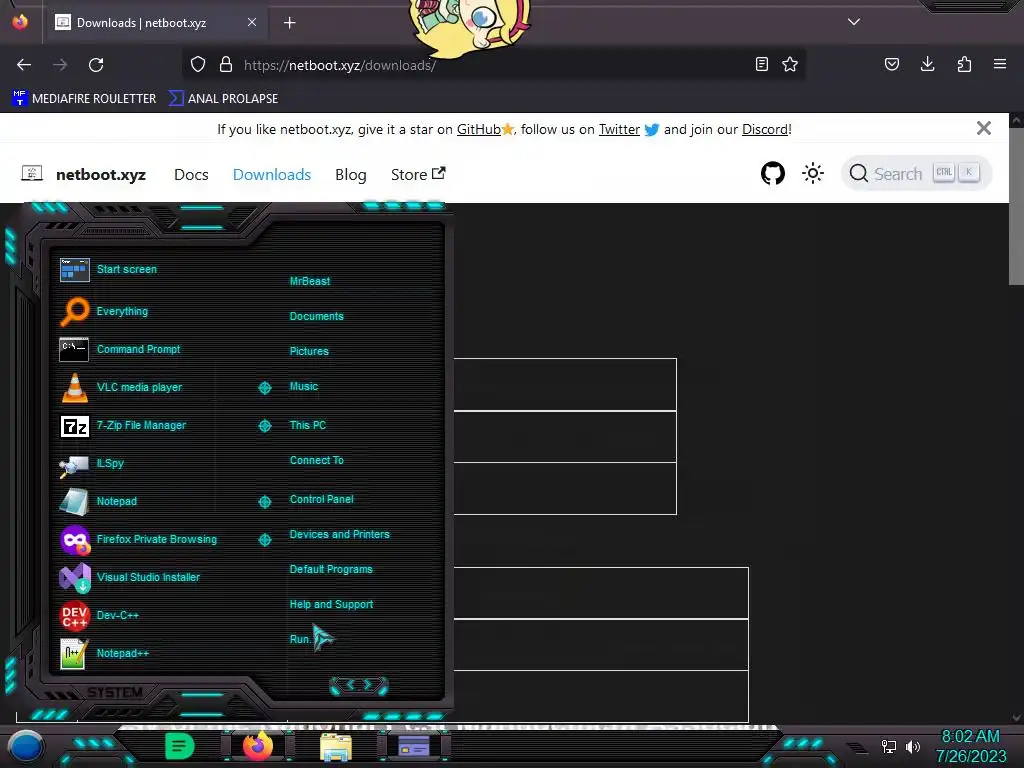Viewport: 1024px width, 768px height.
Task: Follow the Discord link in banner
Action: (765, 129)
